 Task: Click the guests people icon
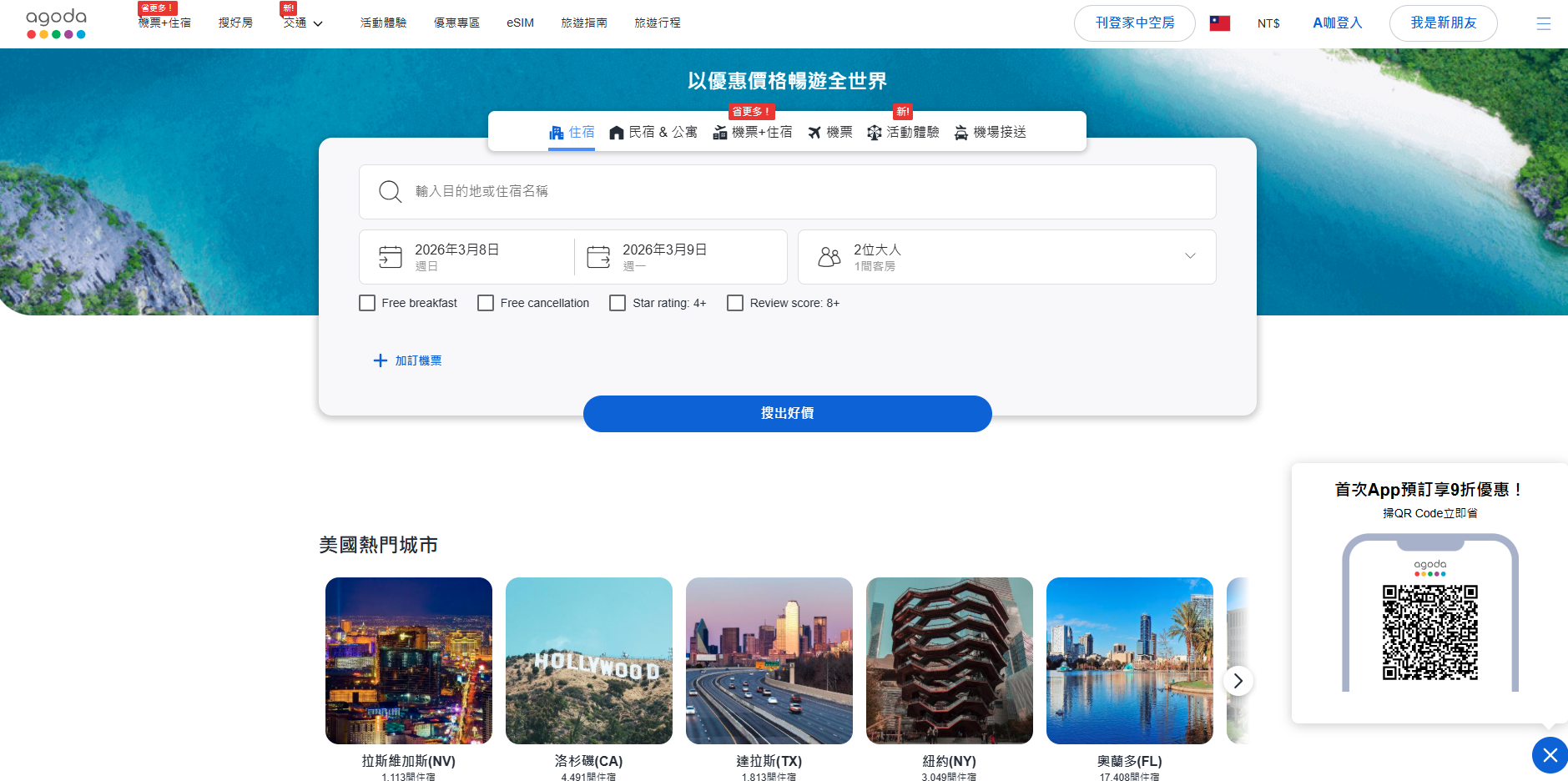pyautogui.click(x=829, y=257)
